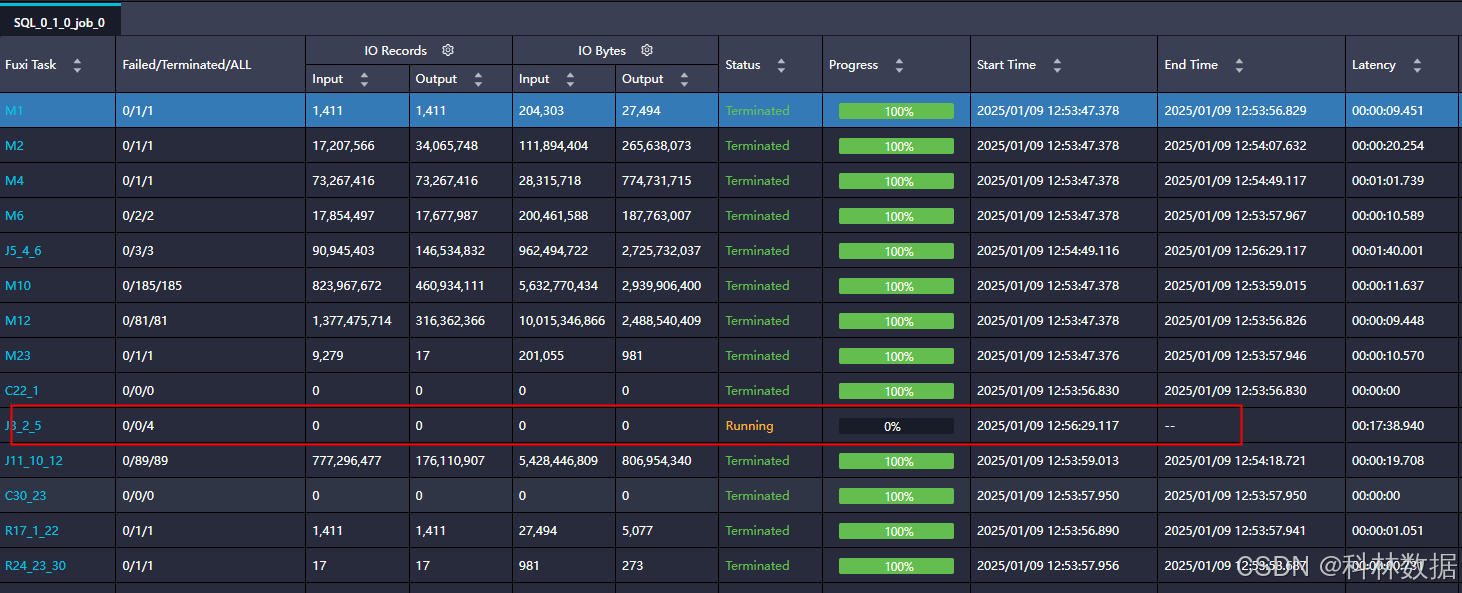The height and width of the screenshot is (593, 1462).
Task: Select latency value 00:01:40.001
Action: point(1387,251)
